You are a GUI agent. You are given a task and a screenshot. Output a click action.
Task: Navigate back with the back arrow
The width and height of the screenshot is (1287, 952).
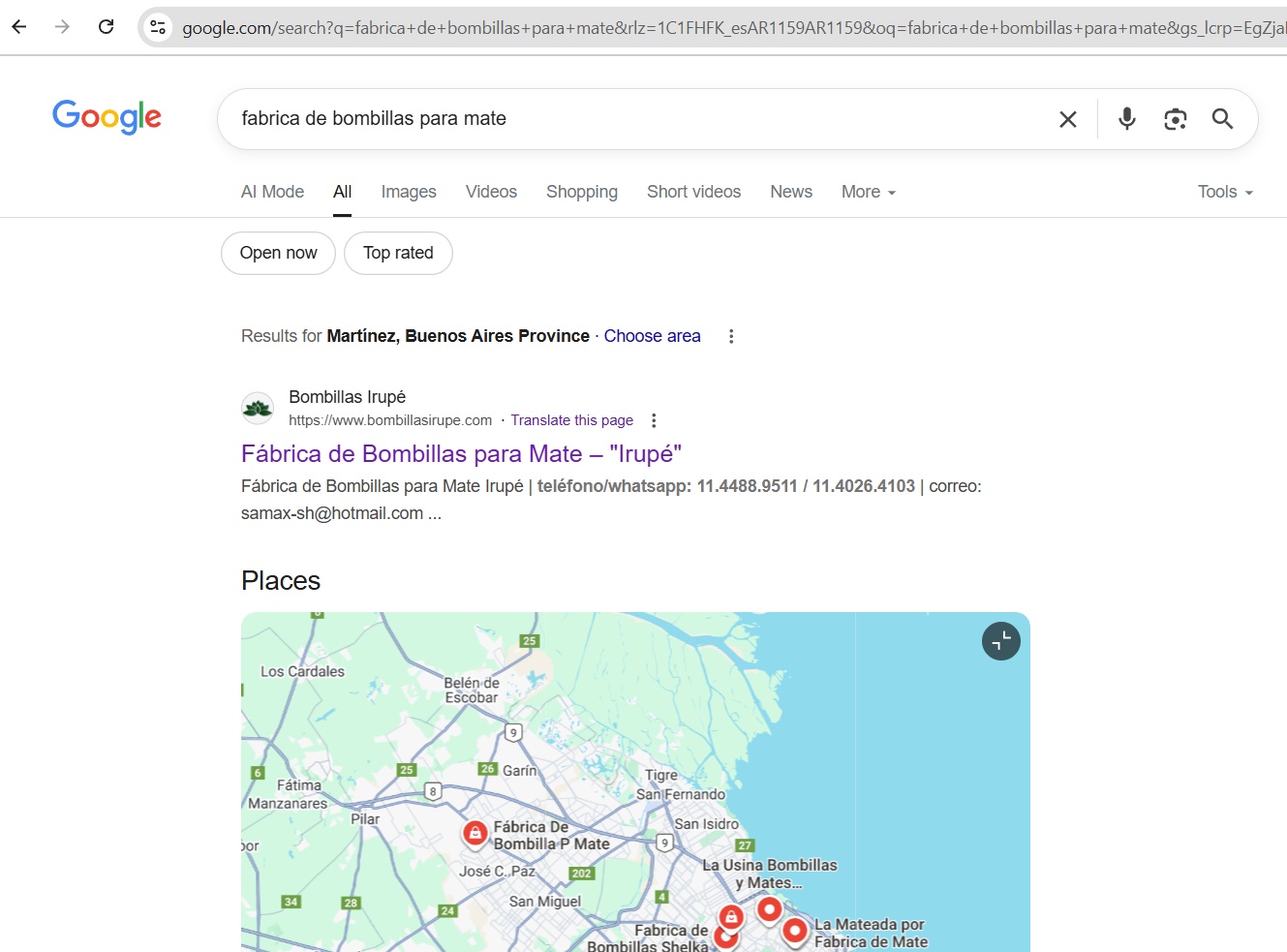(x=18, y=26)
